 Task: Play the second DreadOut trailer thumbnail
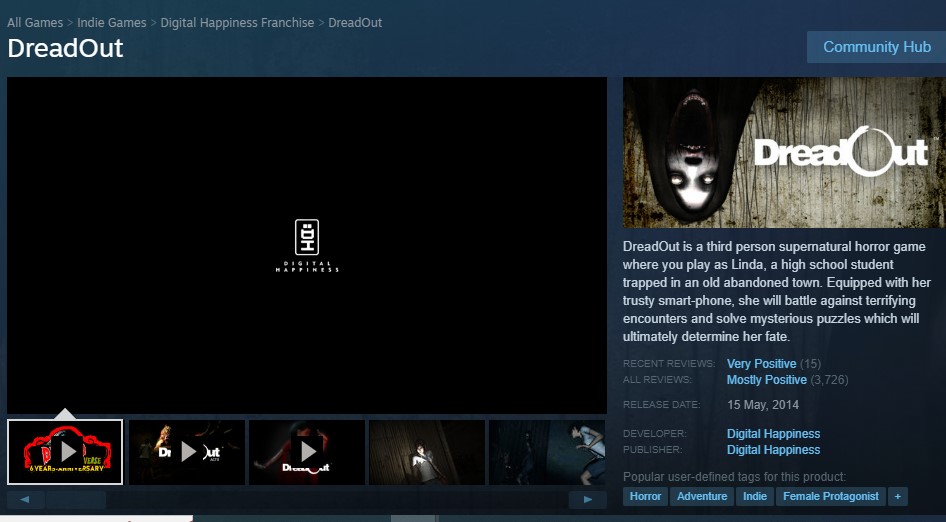[187, 452]
